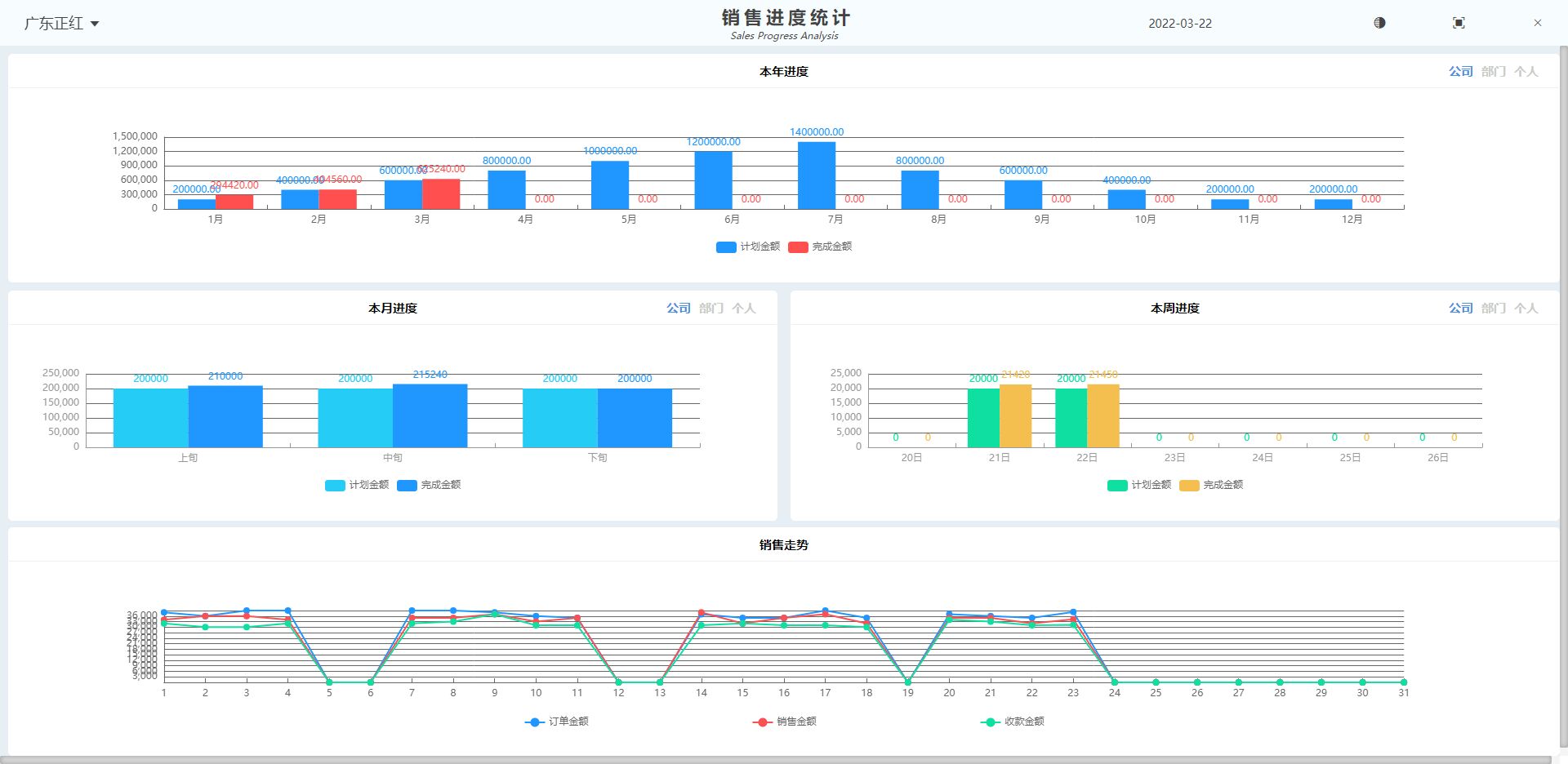Choose 公司 view in 本周进度 panel
1568x764 pixels.
click(x=1460, y=309)
